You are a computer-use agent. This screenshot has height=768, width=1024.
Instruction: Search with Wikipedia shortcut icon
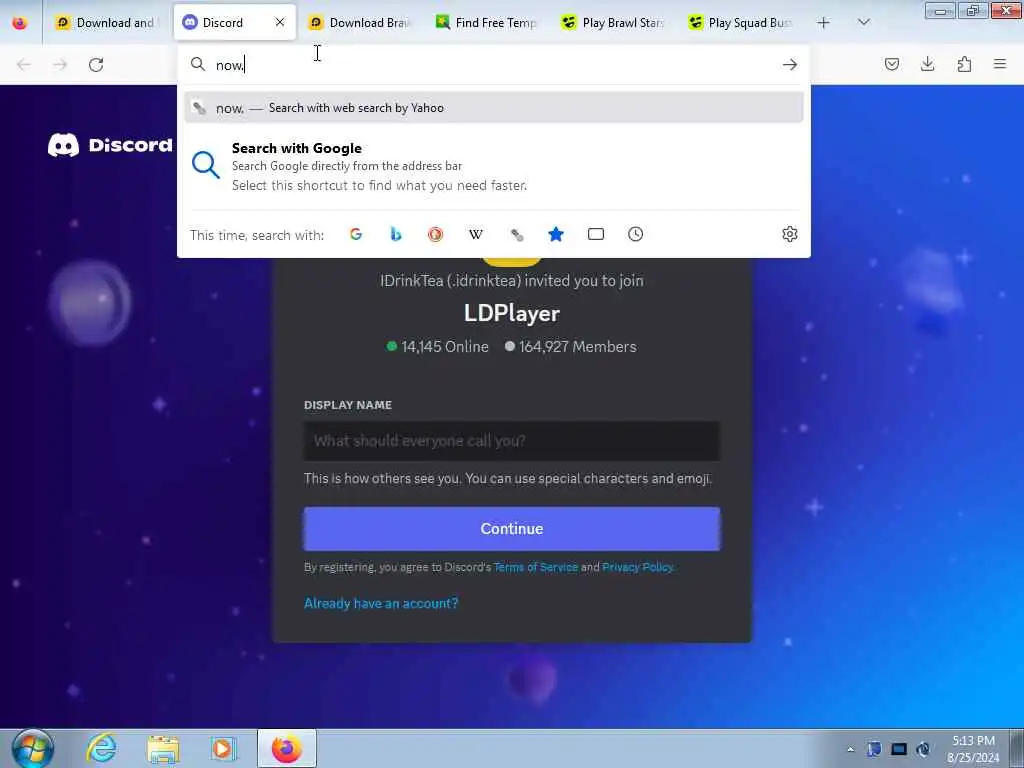(x=476, y=234)
